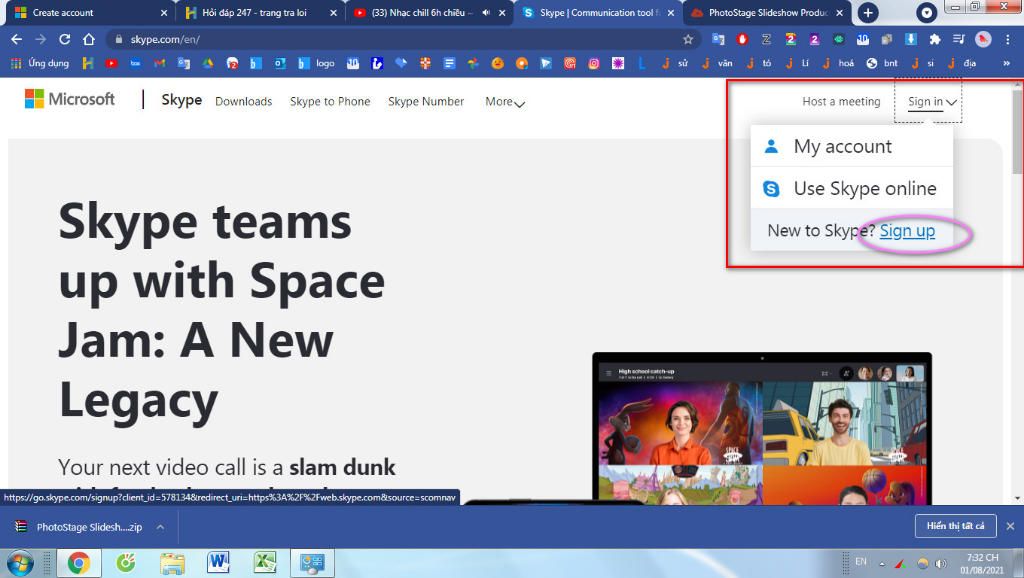Click the Hiển thị tất cả button
1024x578 pixels.
(x=955, y=526)
